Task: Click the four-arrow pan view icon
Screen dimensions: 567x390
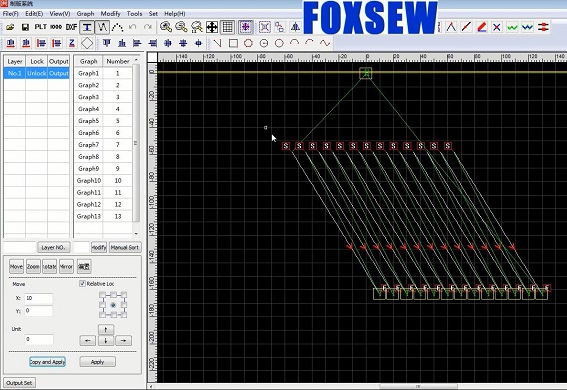Action: click(x=212, y=27)
